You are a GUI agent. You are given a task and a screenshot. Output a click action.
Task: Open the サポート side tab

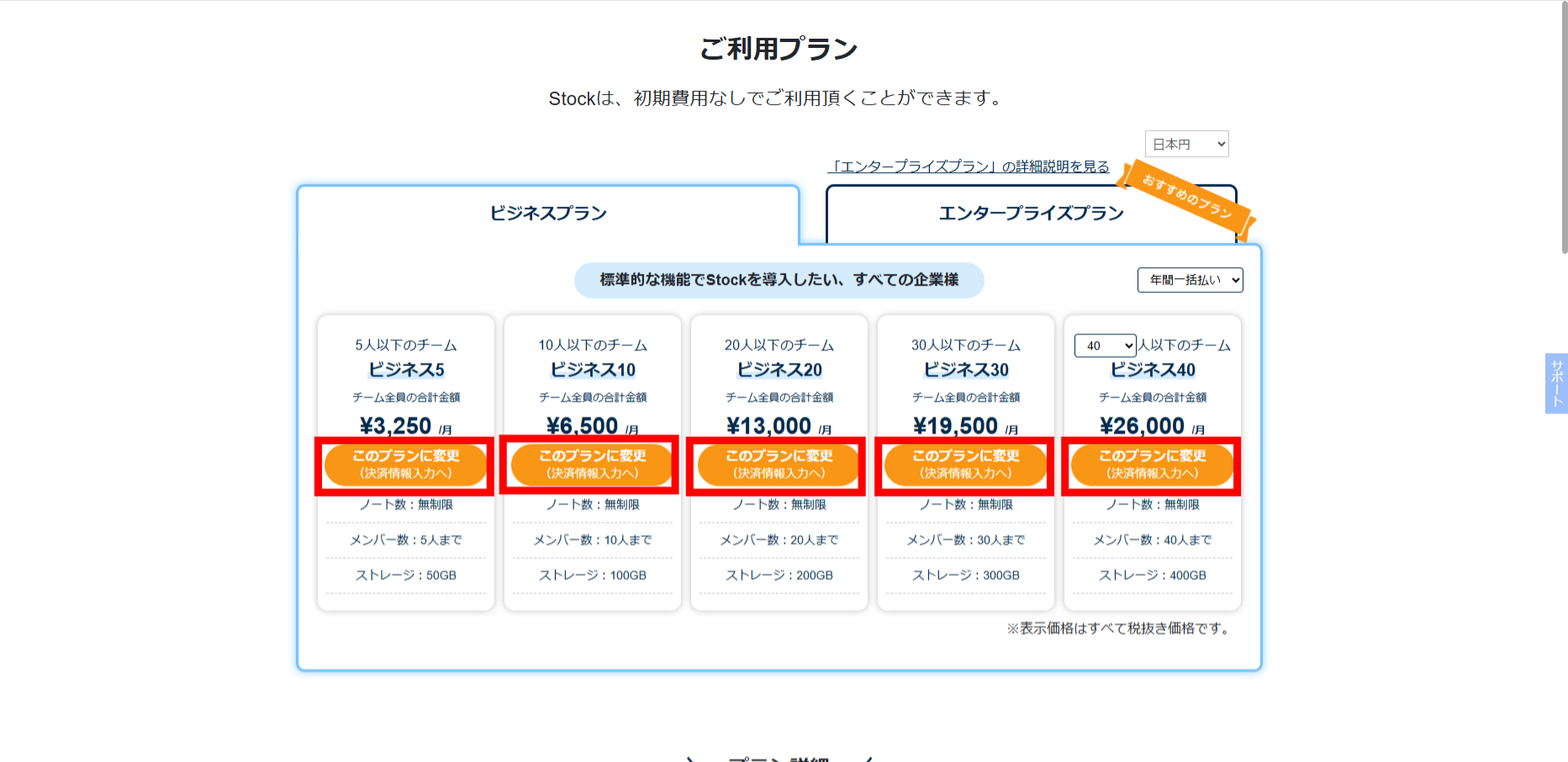[x=1556, y=384]
